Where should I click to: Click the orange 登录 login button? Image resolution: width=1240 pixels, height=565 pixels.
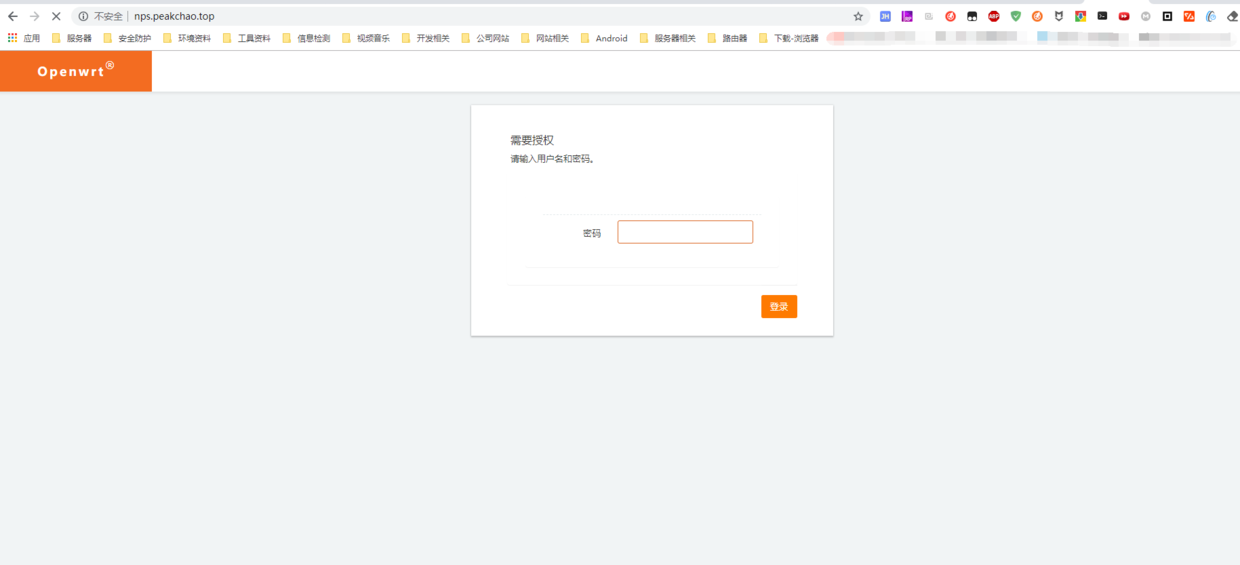[x=779, y=306]
